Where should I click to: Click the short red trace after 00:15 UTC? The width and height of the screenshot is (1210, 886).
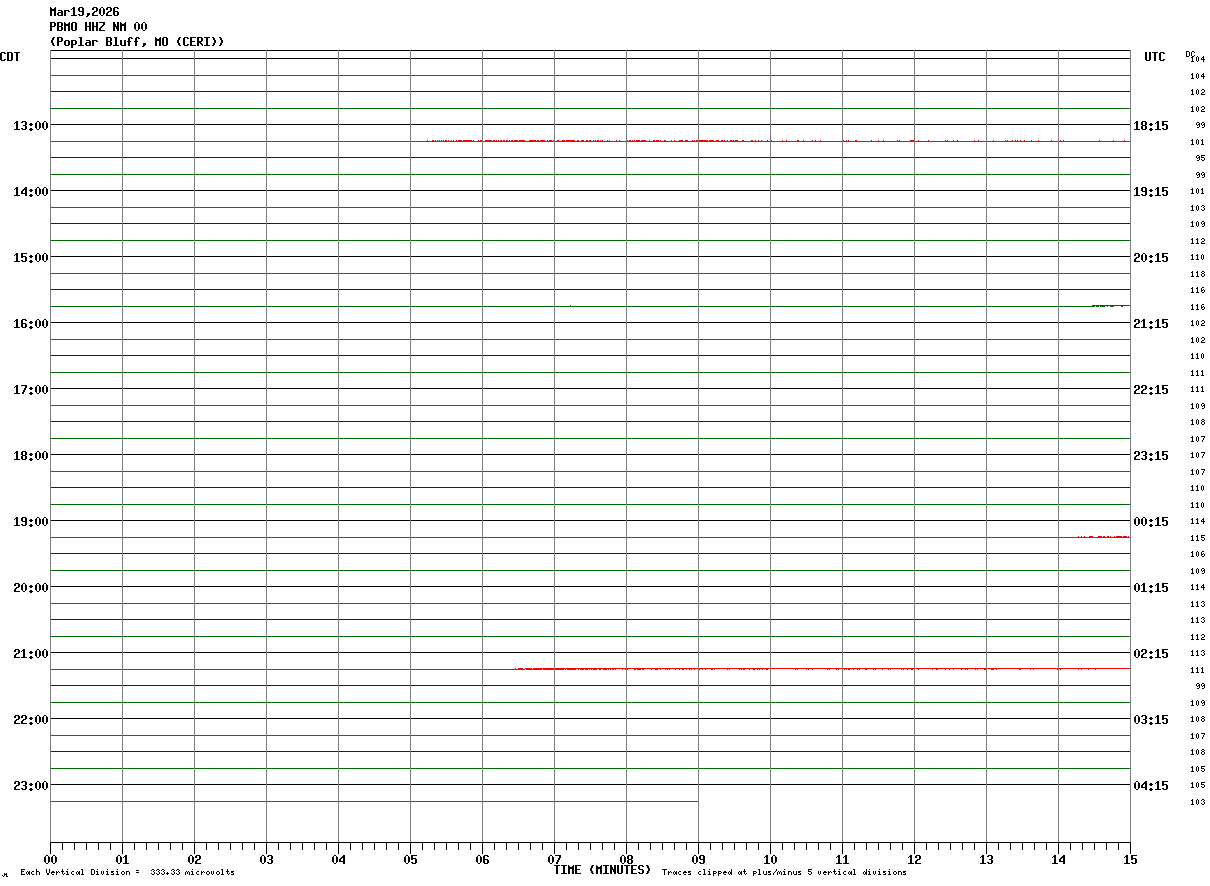point(1103,537)
